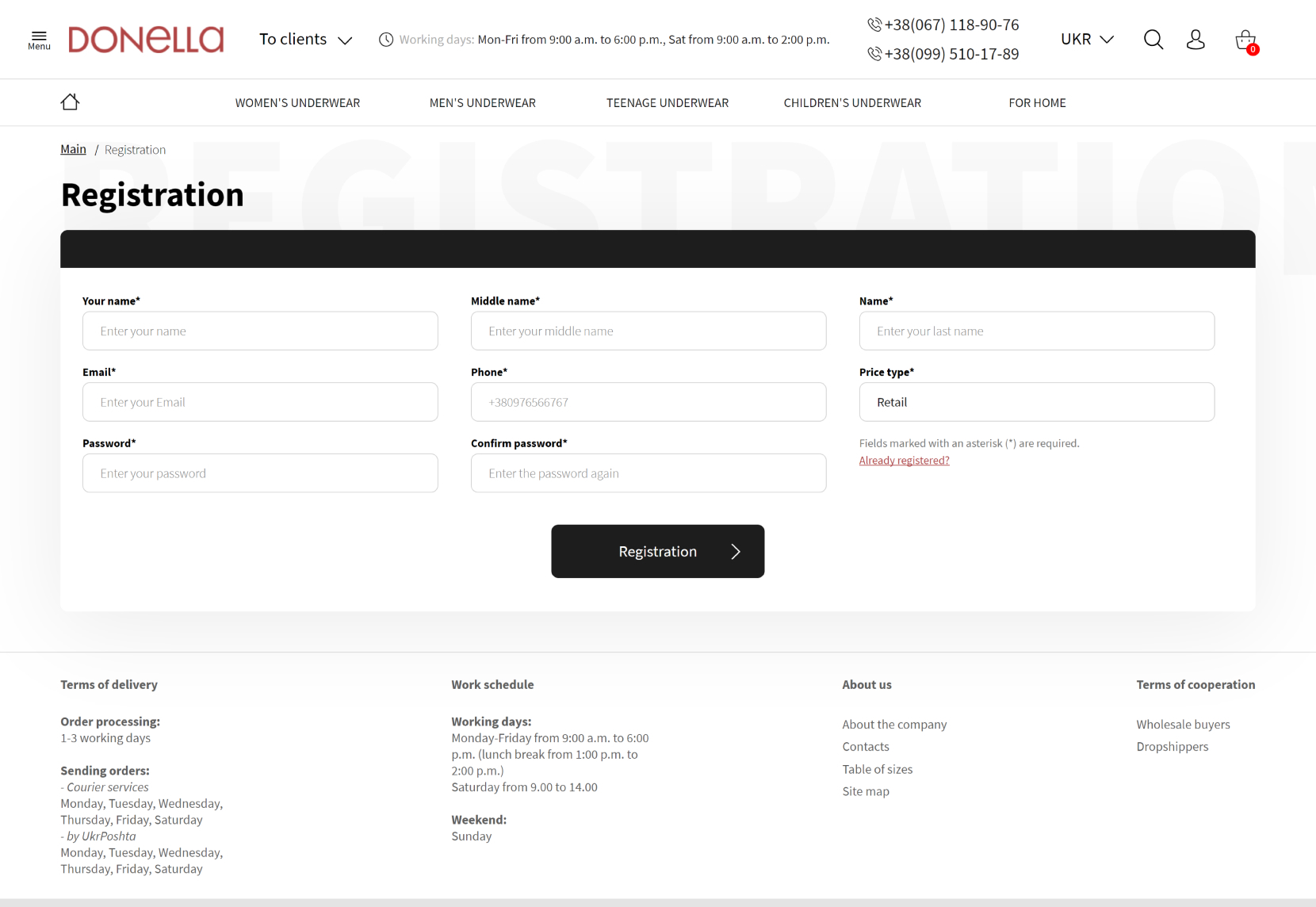This screenshot has height=907, width=1316.
Task: Expand the To clients dropdown
Action: (305, 40)
